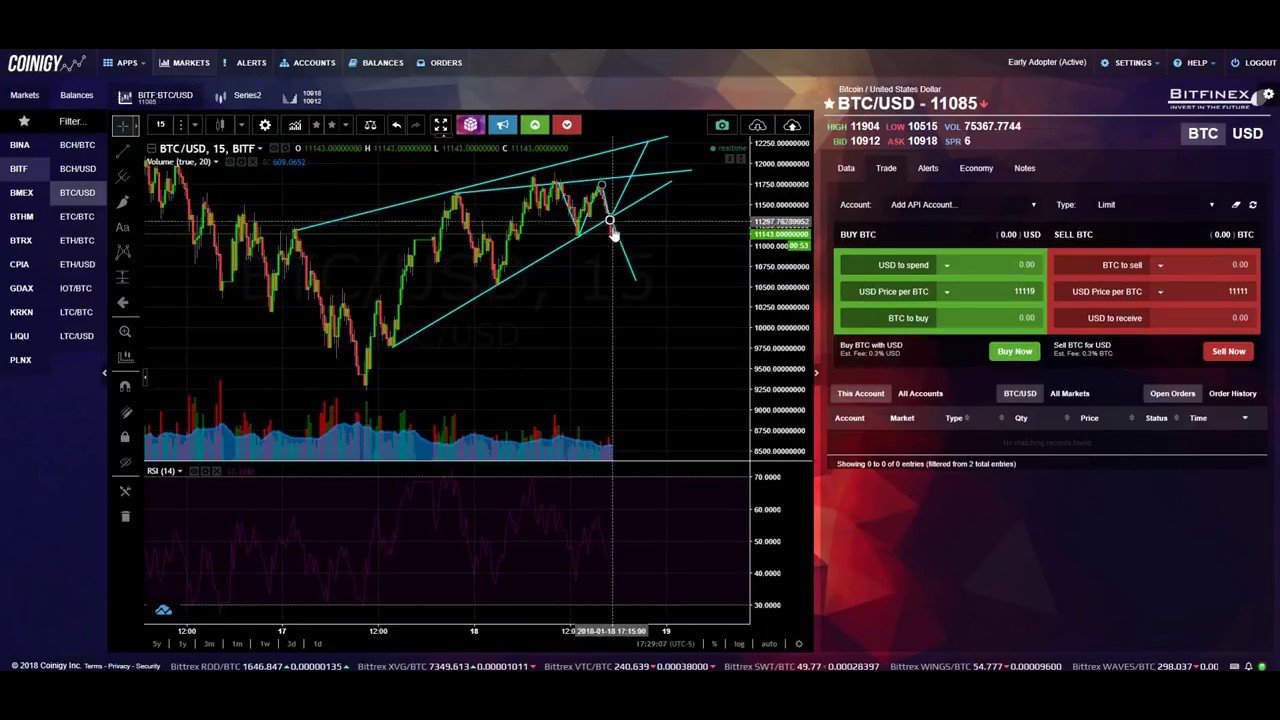The height and width of the screenshot is (720, 1280).
Task: Expand USD to spend dropdown arrow
Action: click(x=947, y=265)
